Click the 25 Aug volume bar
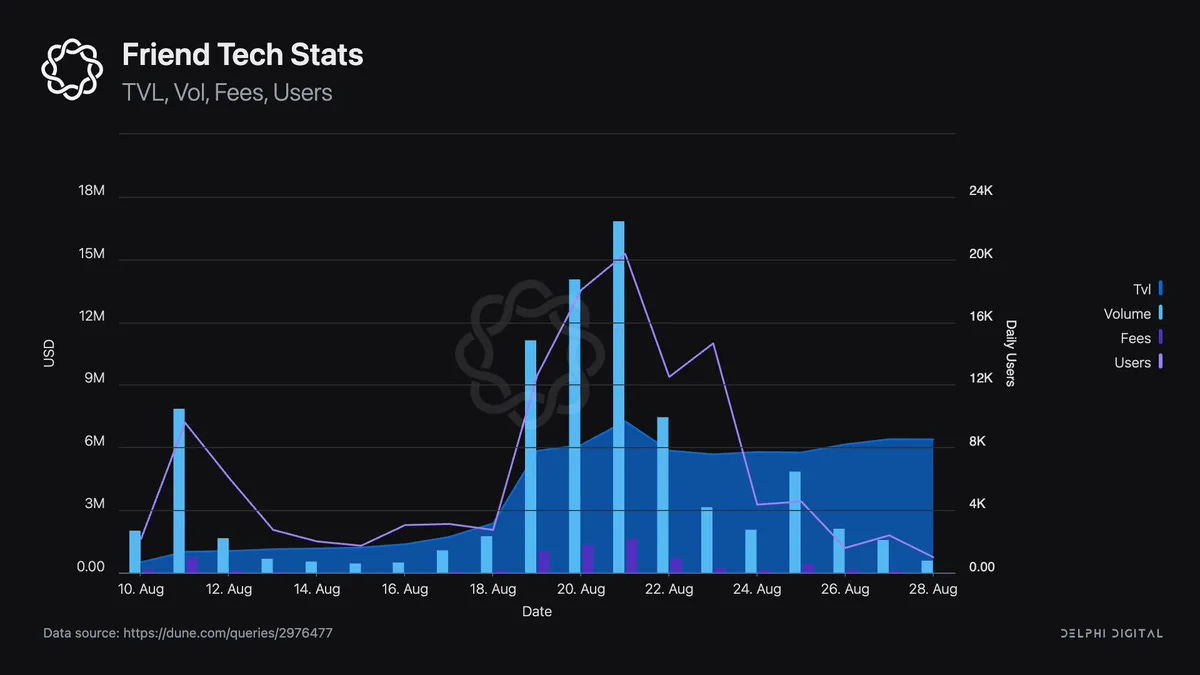This screenshot has height=675, width=1200. click(x=794, y=522)
